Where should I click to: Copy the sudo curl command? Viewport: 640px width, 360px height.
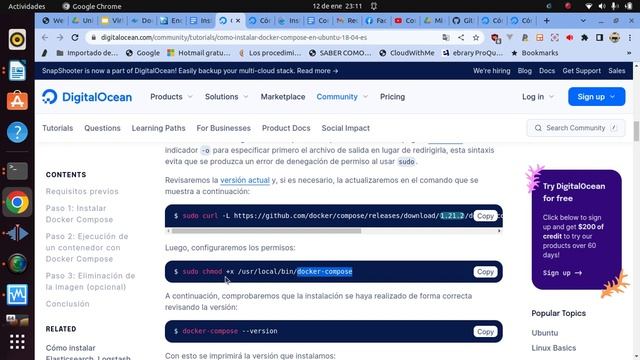485,216
